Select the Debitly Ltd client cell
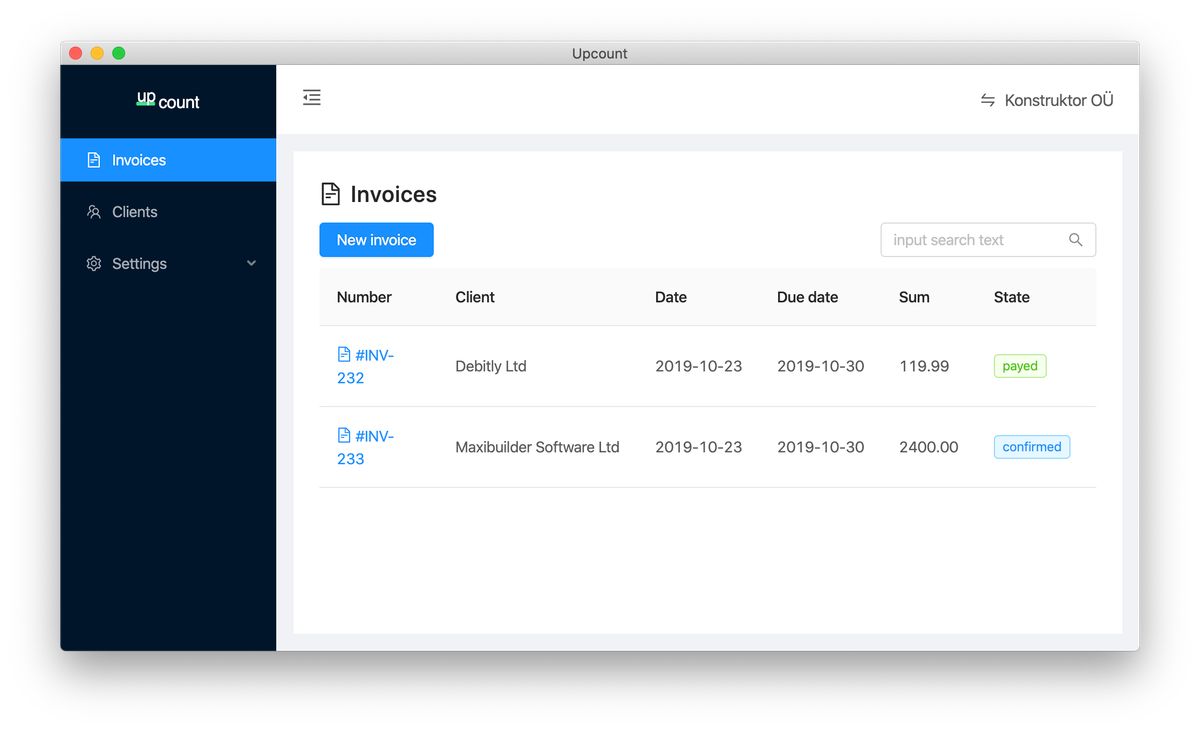Viewport: 1200px width, 731px height. [x=491, y=366]
